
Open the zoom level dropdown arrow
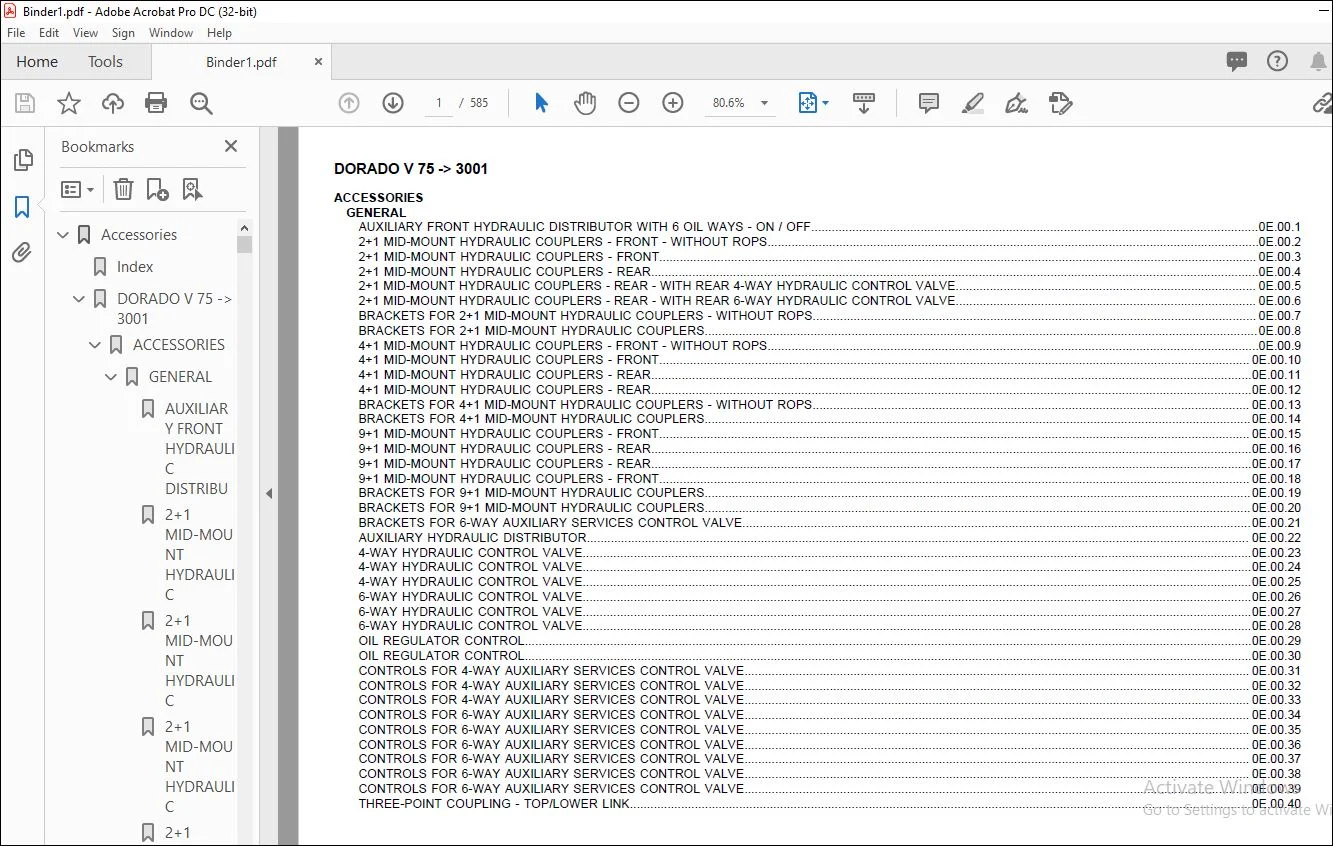point(765,103)
